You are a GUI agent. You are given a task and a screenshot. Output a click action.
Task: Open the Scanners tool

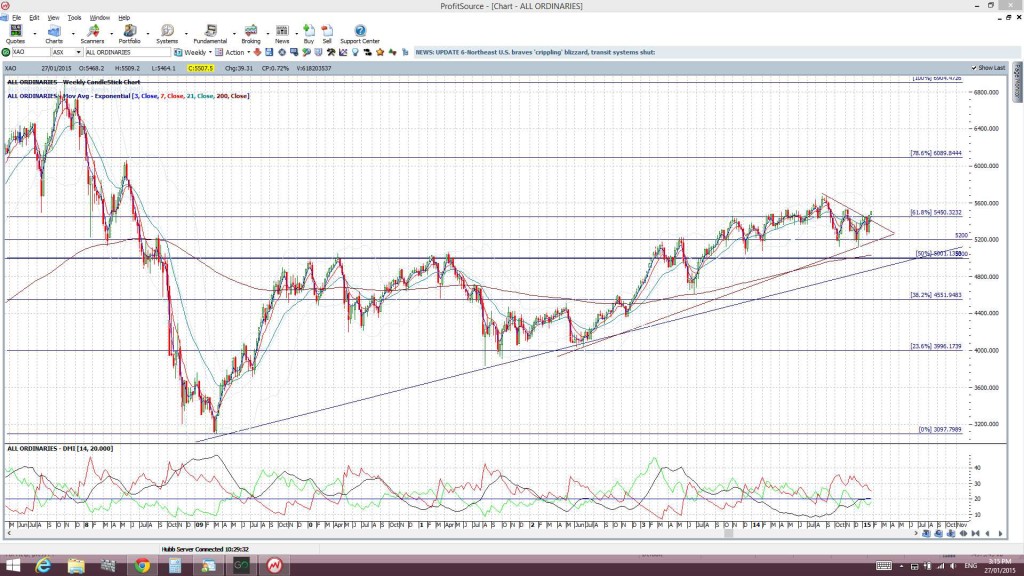click(x=92, y=34)
